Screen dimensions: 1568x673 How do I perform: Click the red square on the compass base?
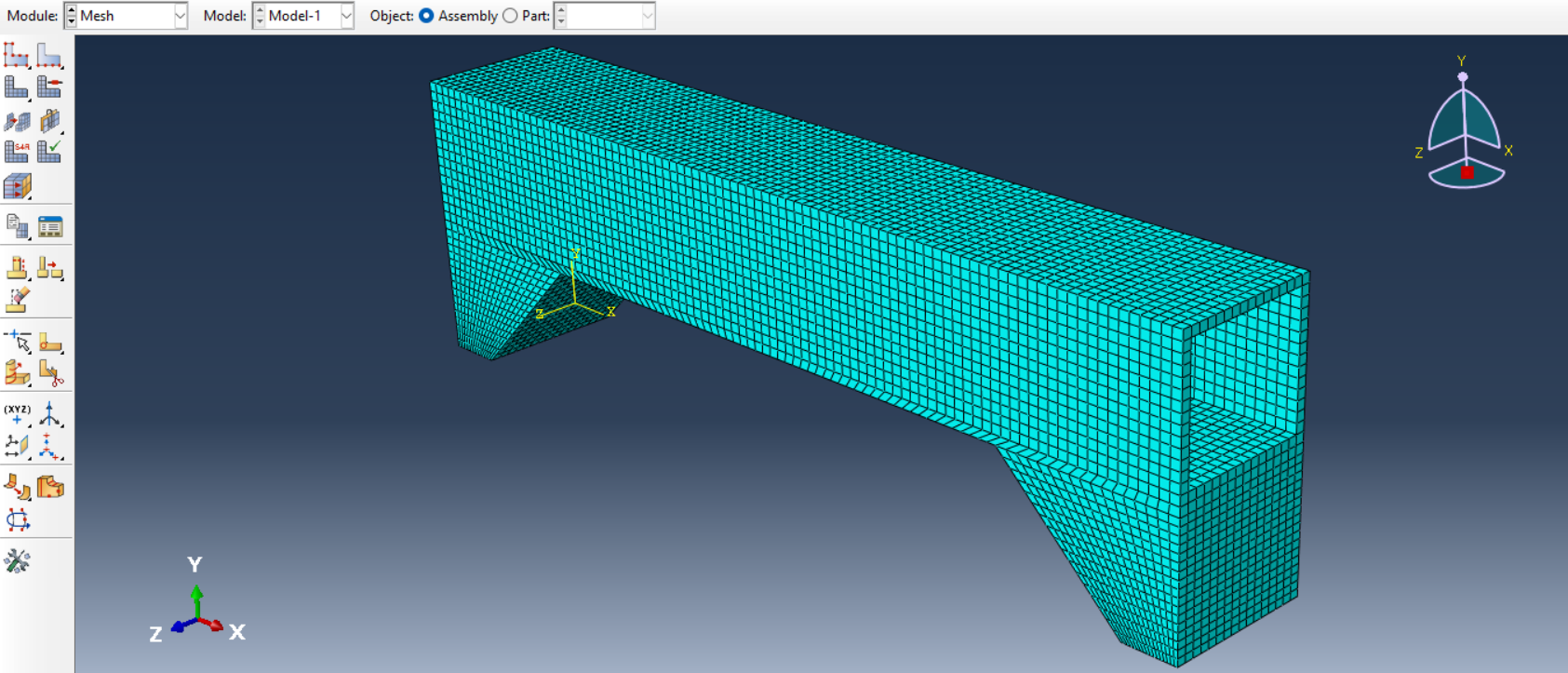[1467, 172]
